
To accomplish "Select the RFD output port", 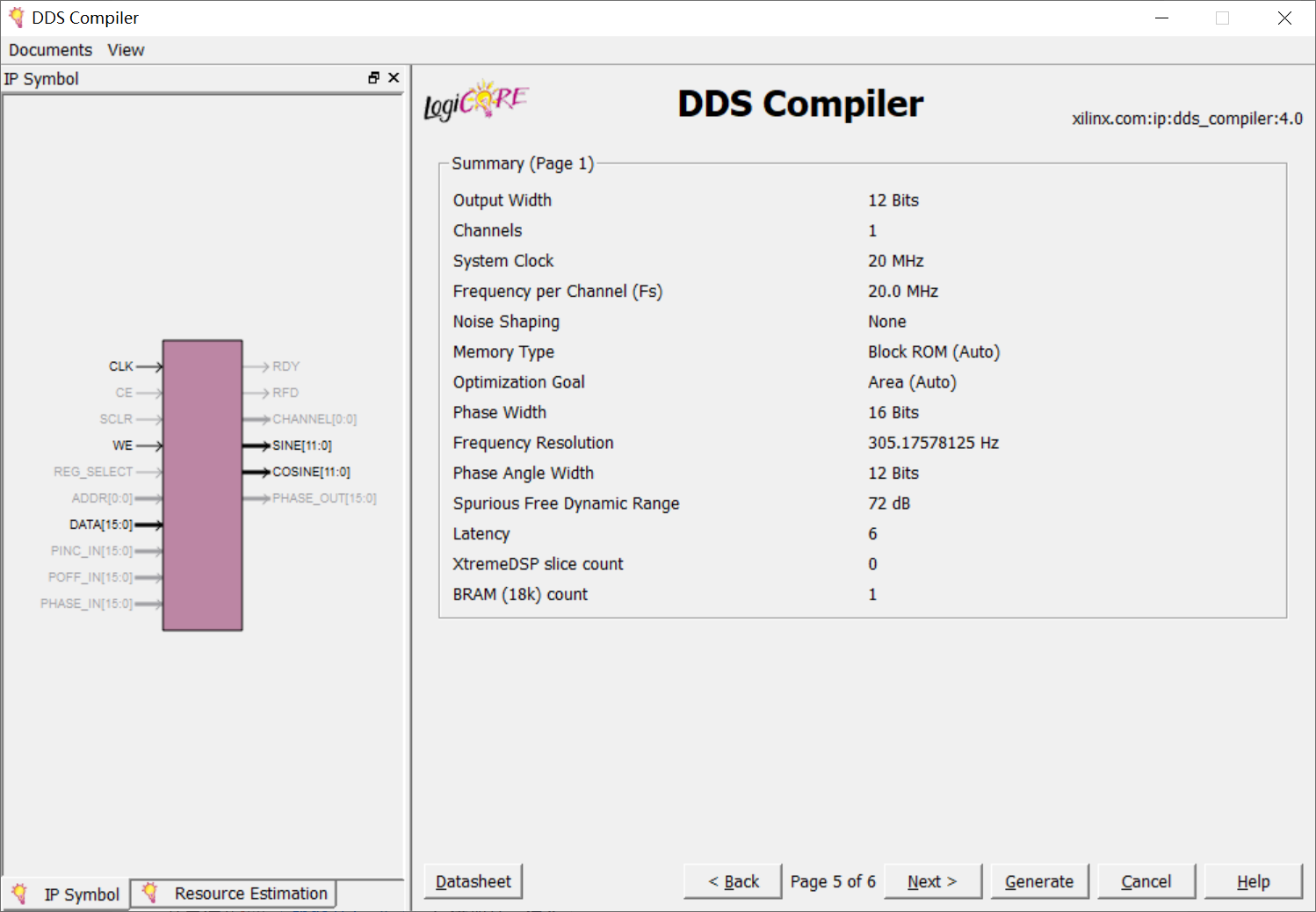I will tap(286, 393).
